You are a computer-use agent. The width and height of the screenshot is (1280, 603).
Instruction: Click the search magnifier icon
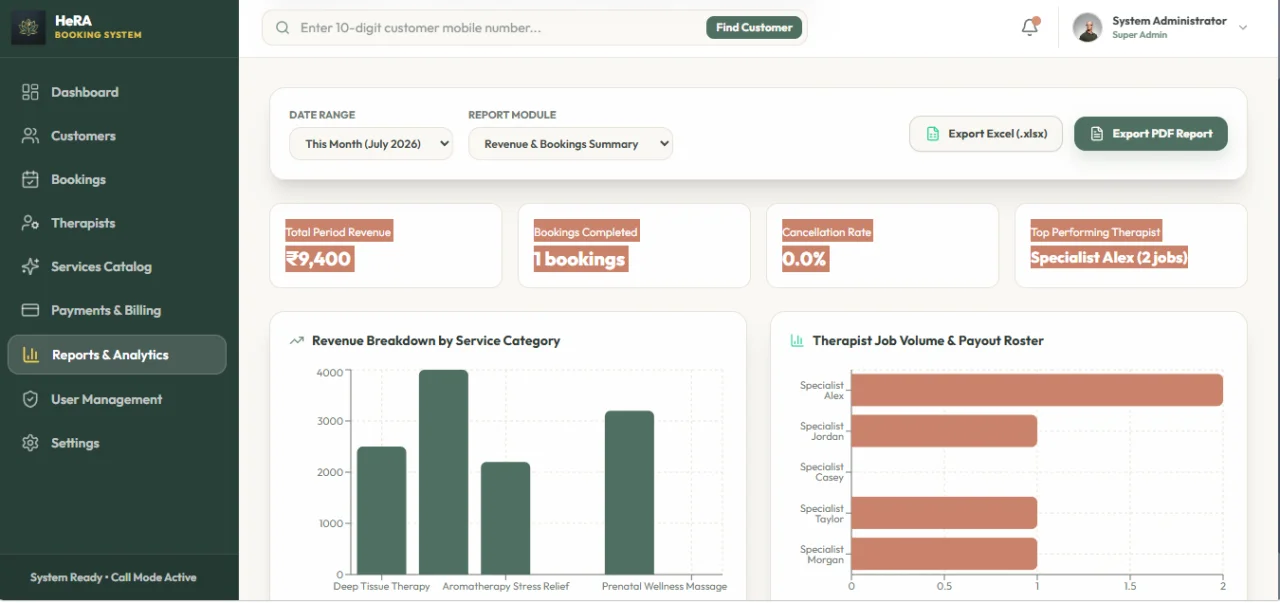coord(283,28)
